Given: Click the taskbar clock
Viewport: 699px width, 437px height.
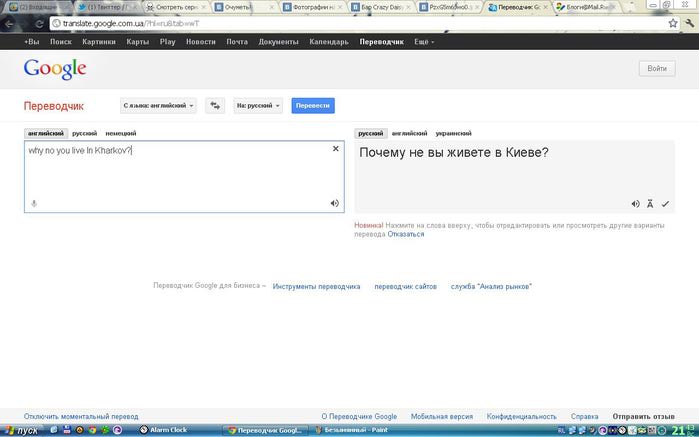Looking at the screenshot, I should pos(684,430).
